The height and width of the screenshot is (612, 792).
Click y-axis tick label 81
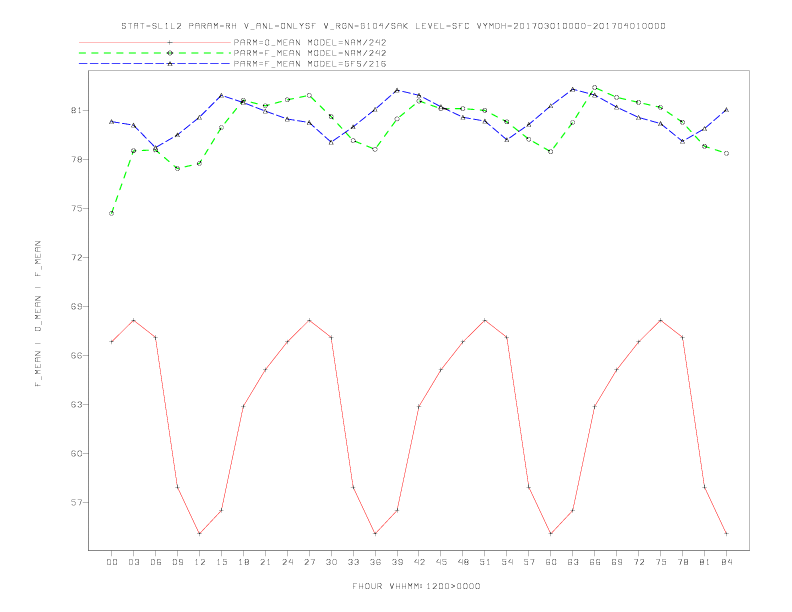click(x=77, y=110)
